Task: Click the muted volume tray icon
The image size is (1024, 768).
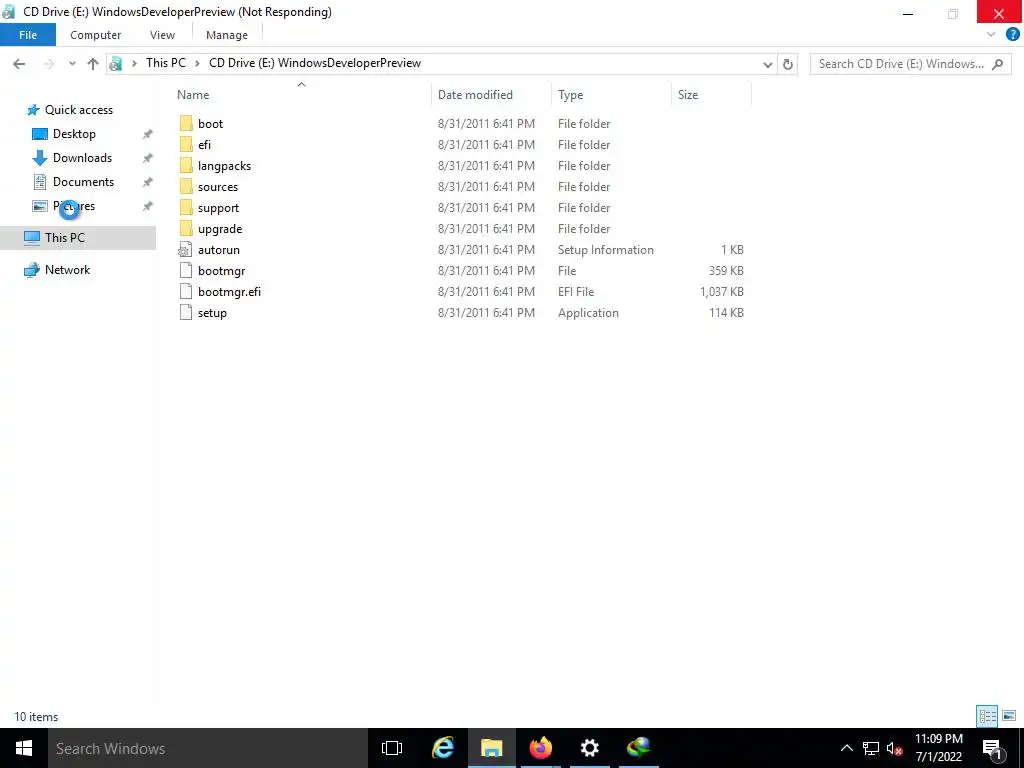Action: (895, 748)
